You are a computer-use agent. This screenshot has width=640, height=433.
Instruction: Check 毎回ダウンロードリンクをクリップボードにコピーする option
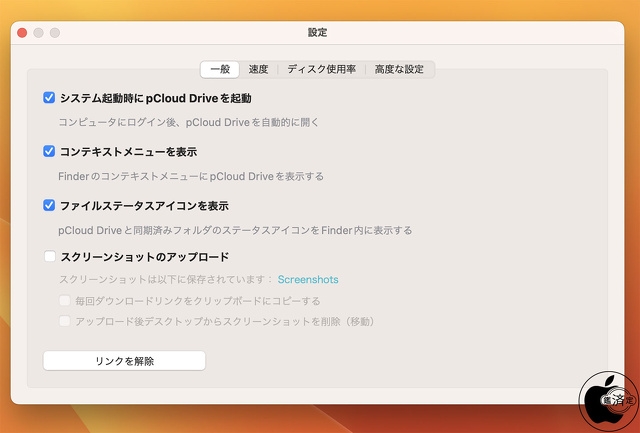coord(65,300)
